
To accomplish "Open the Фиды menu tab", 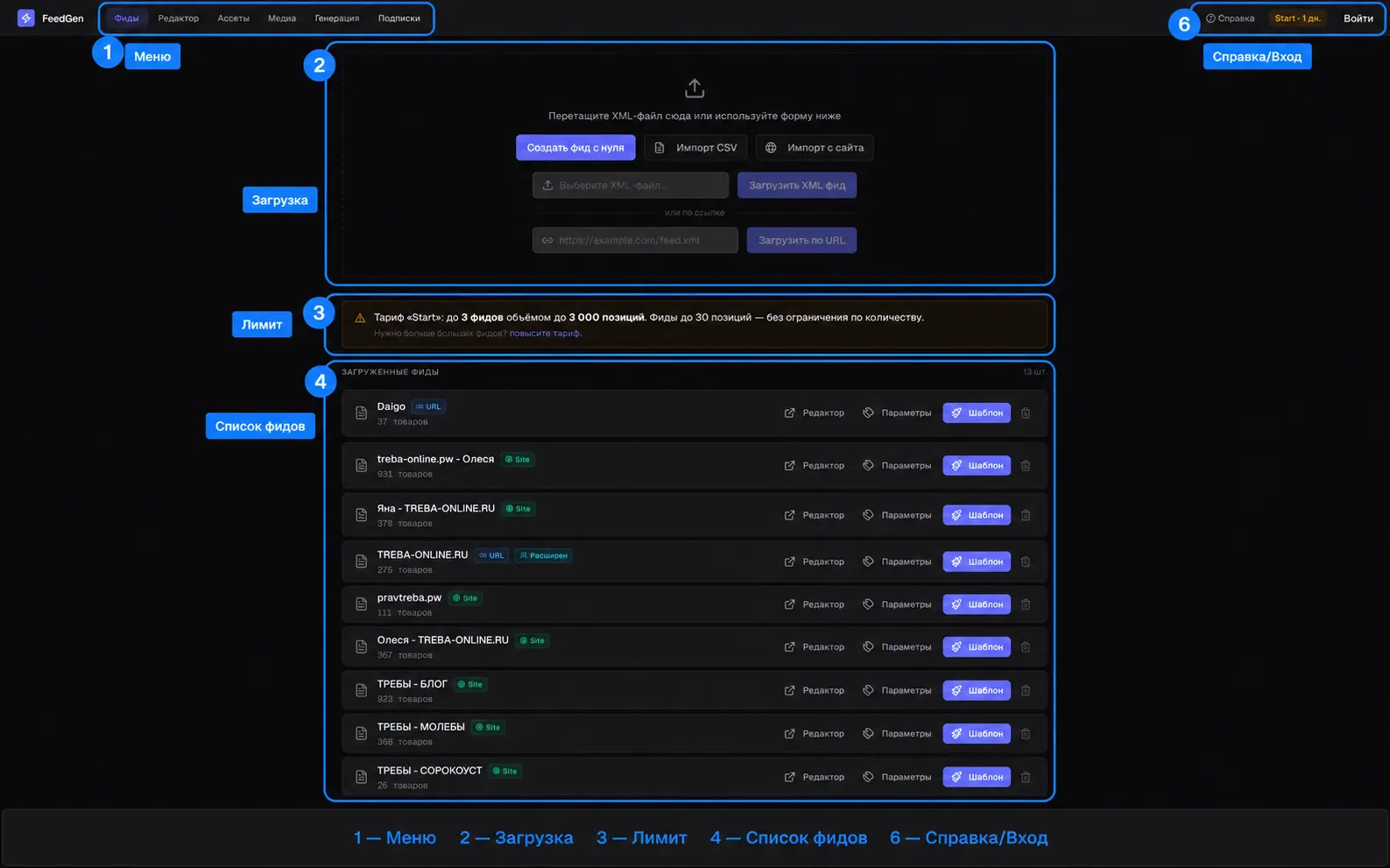I will point(127,18).
